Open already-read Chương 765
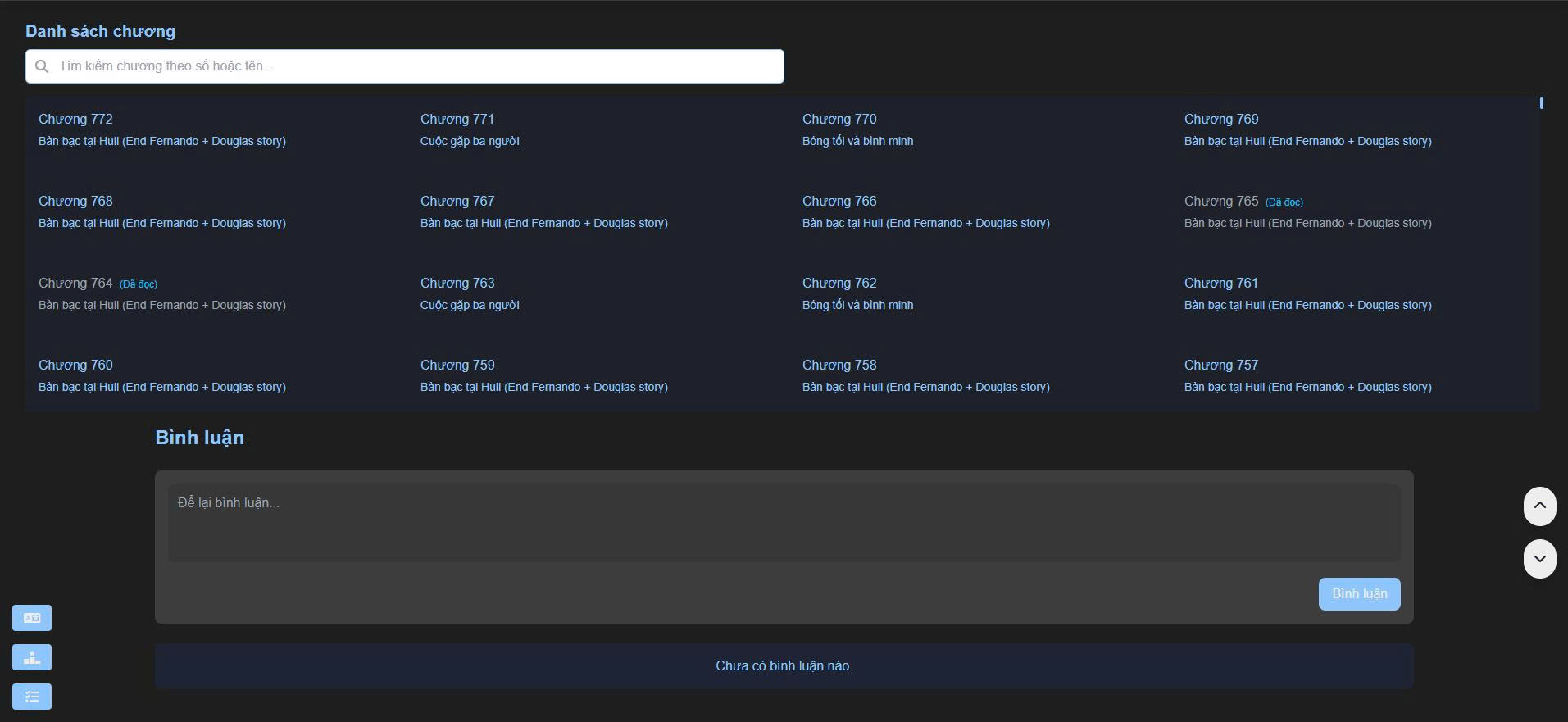 pyautogui.click(x=1221, y=202)
